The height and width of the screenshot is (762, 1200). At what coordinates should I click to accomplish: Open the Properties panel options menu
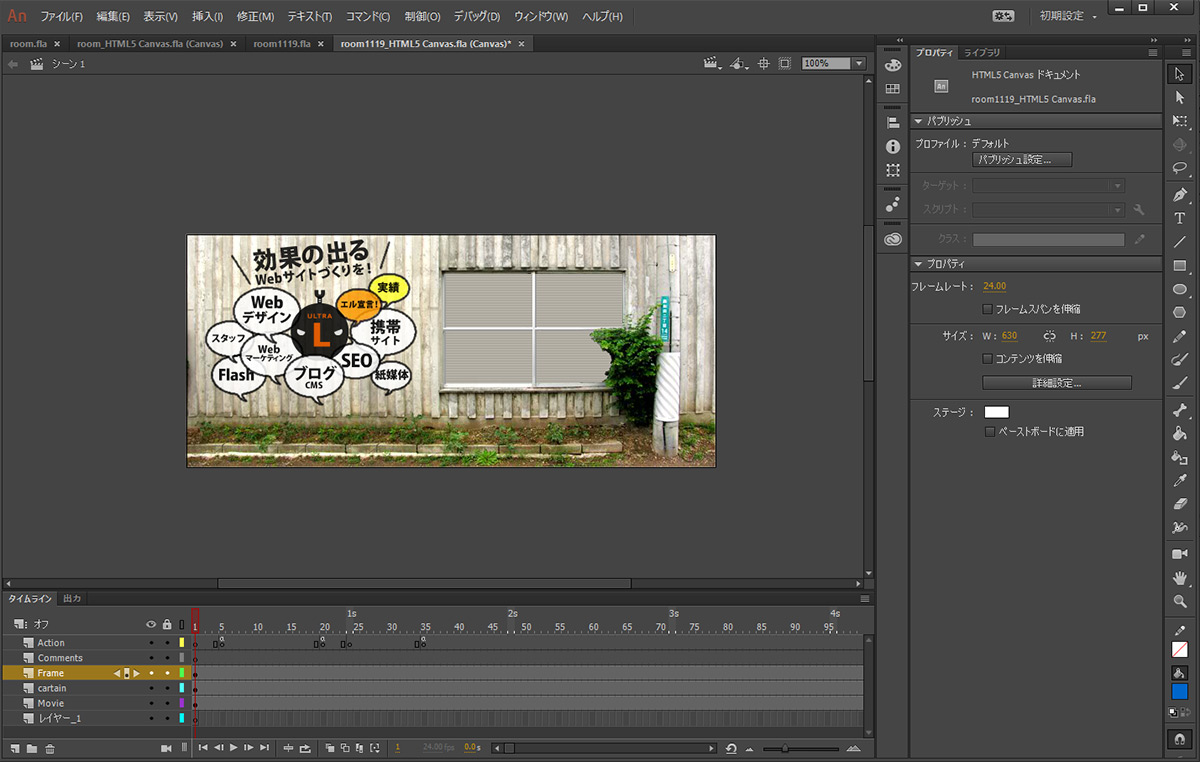pyautogui.click(x=1153, y=52)
